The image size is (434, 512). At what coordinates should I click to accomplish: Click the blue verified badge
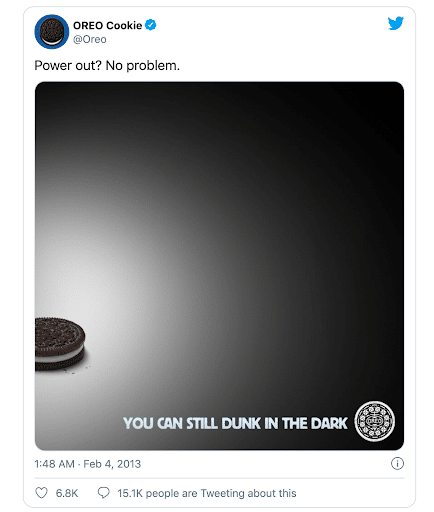point(151,25)
